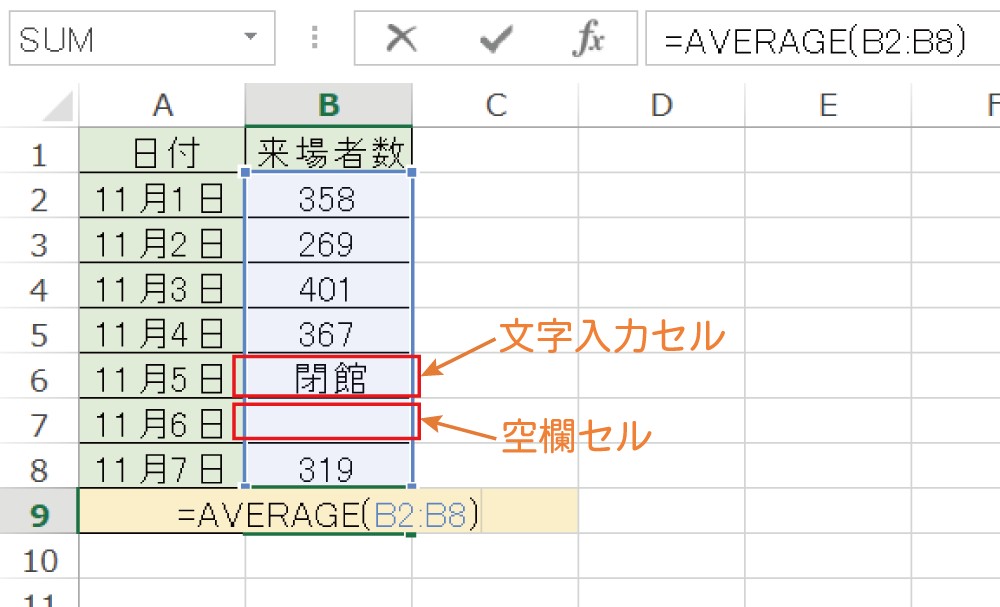Select the 来場者数 header cell
The width and height of the screenshot is (1000, 607).
click(328, 150)
